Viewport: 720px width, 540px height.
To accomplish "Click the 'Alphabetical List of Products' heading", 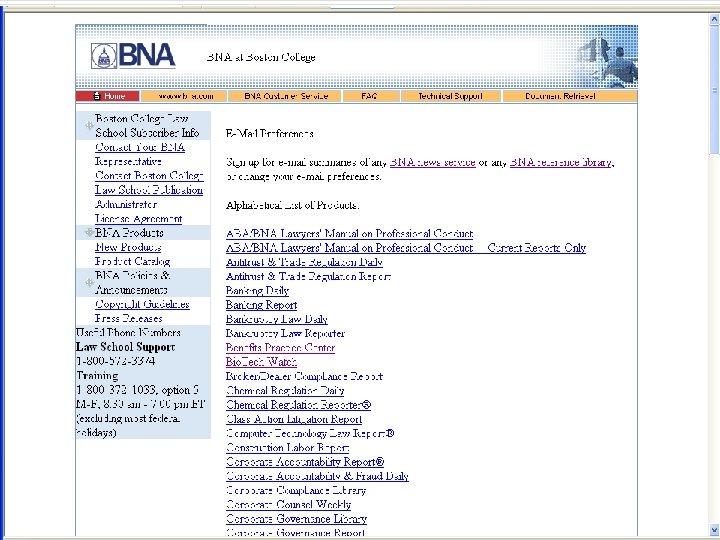I will click(x=292, y=205).
